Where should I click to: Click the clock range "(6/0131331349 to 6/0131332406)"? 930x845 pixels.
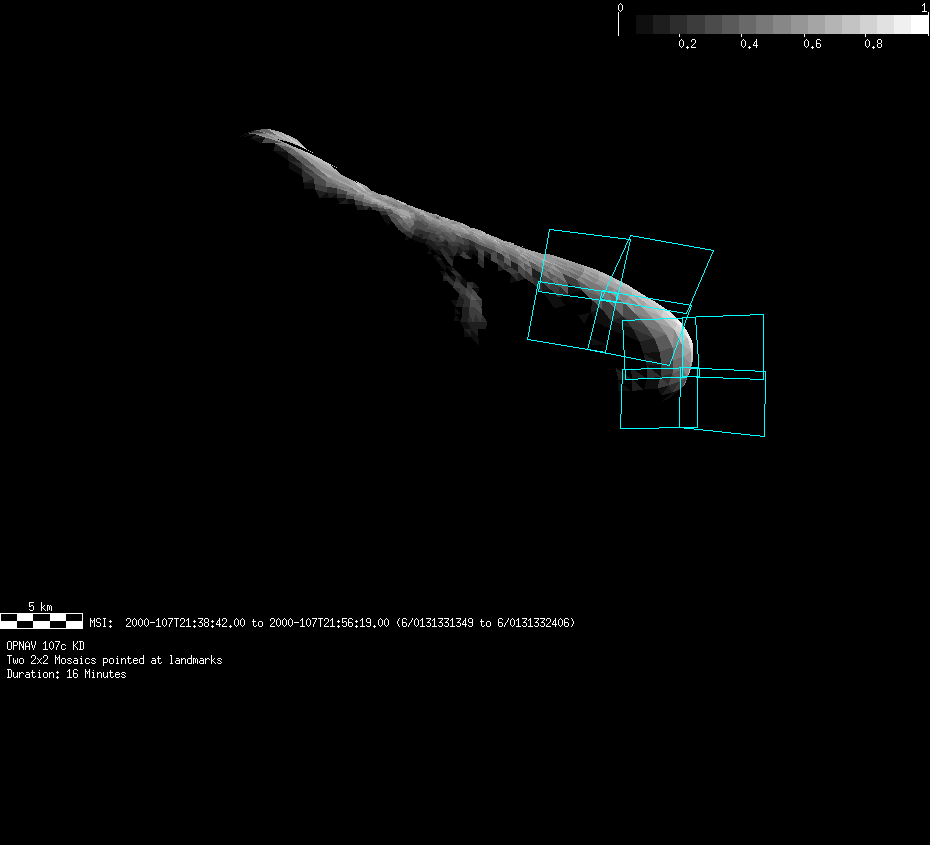tap(485, 623)
